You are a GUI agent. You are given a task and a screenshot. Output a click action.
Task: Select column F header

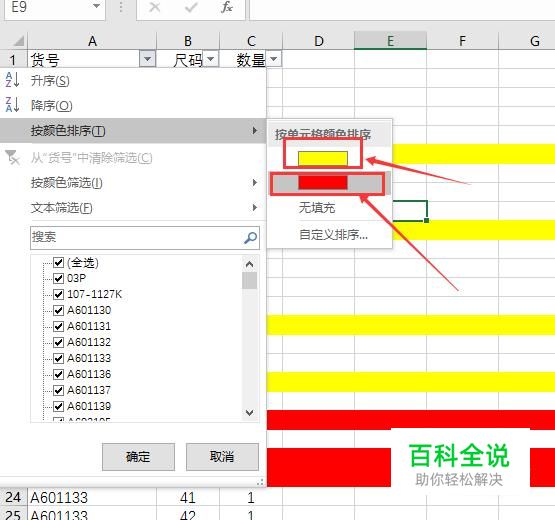tap(462, 41)
